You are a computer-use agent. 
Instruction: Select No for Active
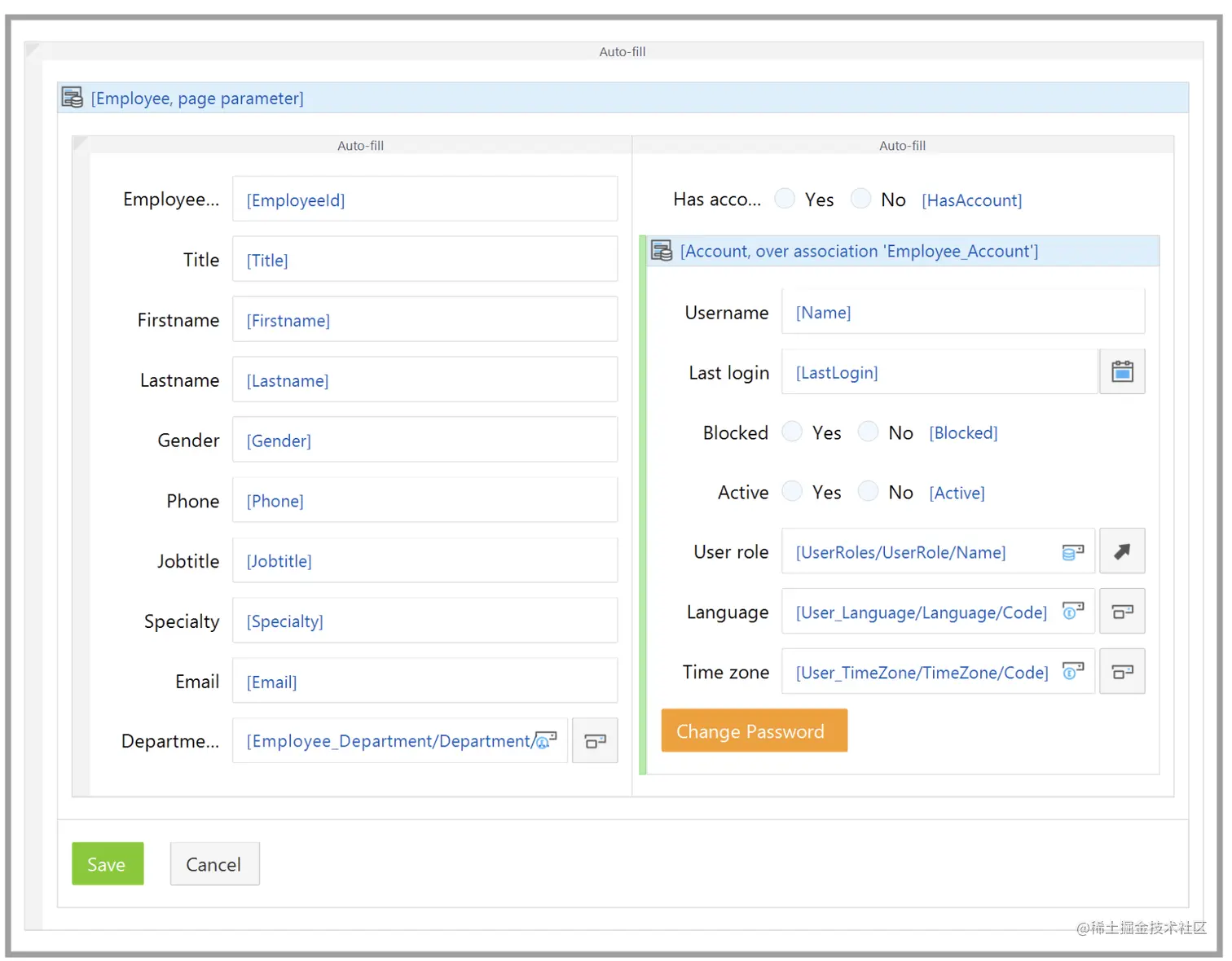tap(868, 491)
